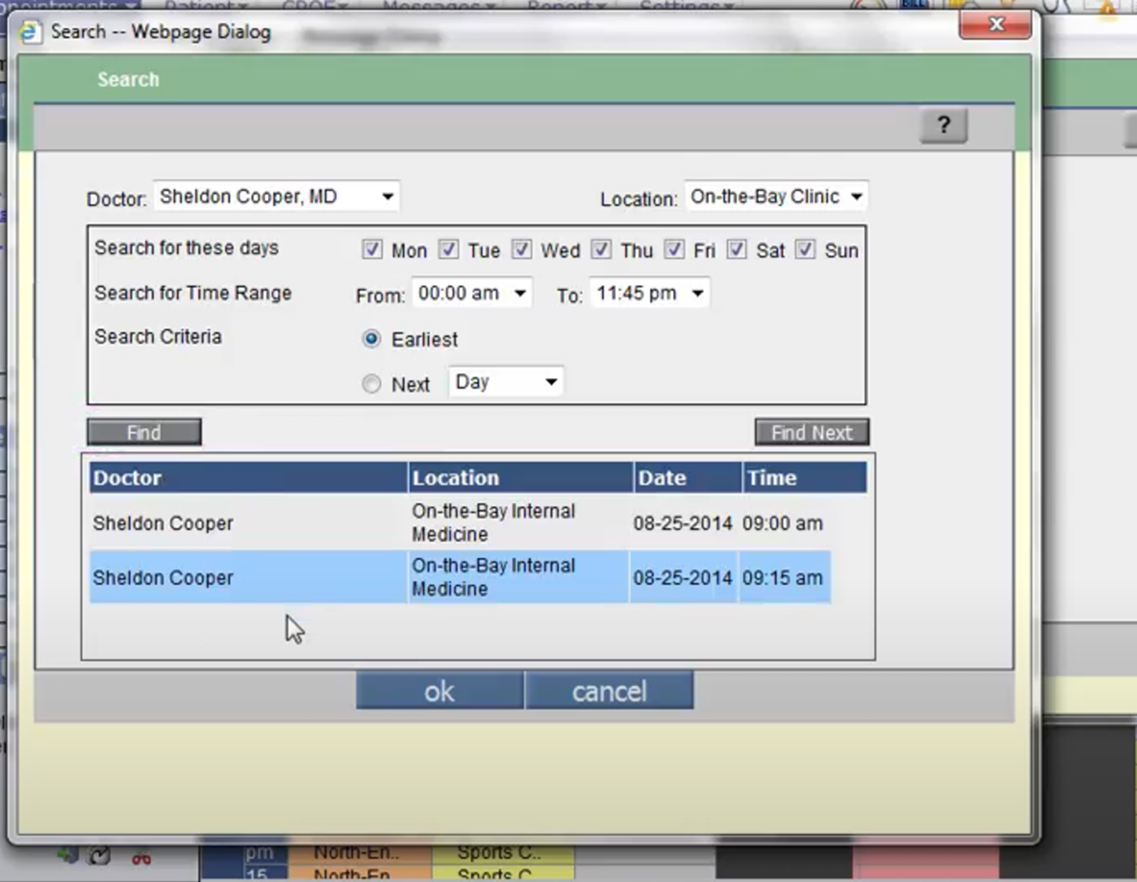Image resolution: width=1137 pixels, height=882 pixels.
Task: Select the Earliest search criteria radio
Action: click(371, 339)
